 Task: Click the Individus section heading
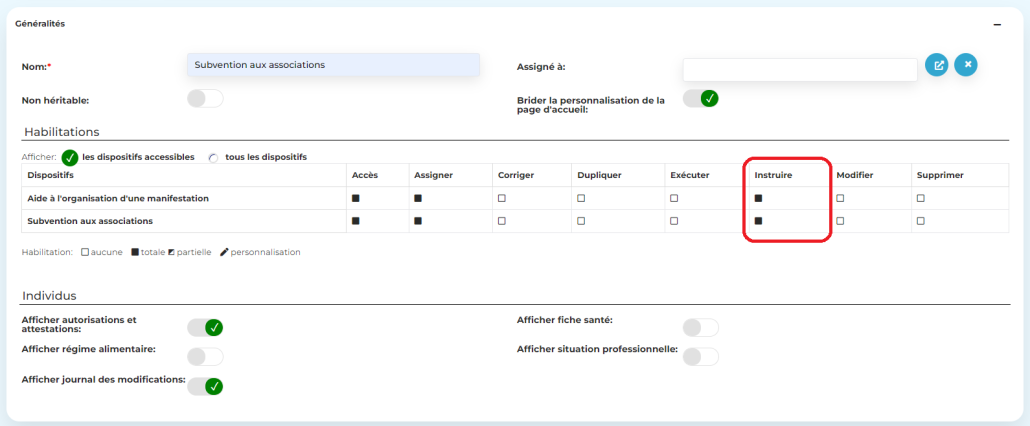pos(49,296)
